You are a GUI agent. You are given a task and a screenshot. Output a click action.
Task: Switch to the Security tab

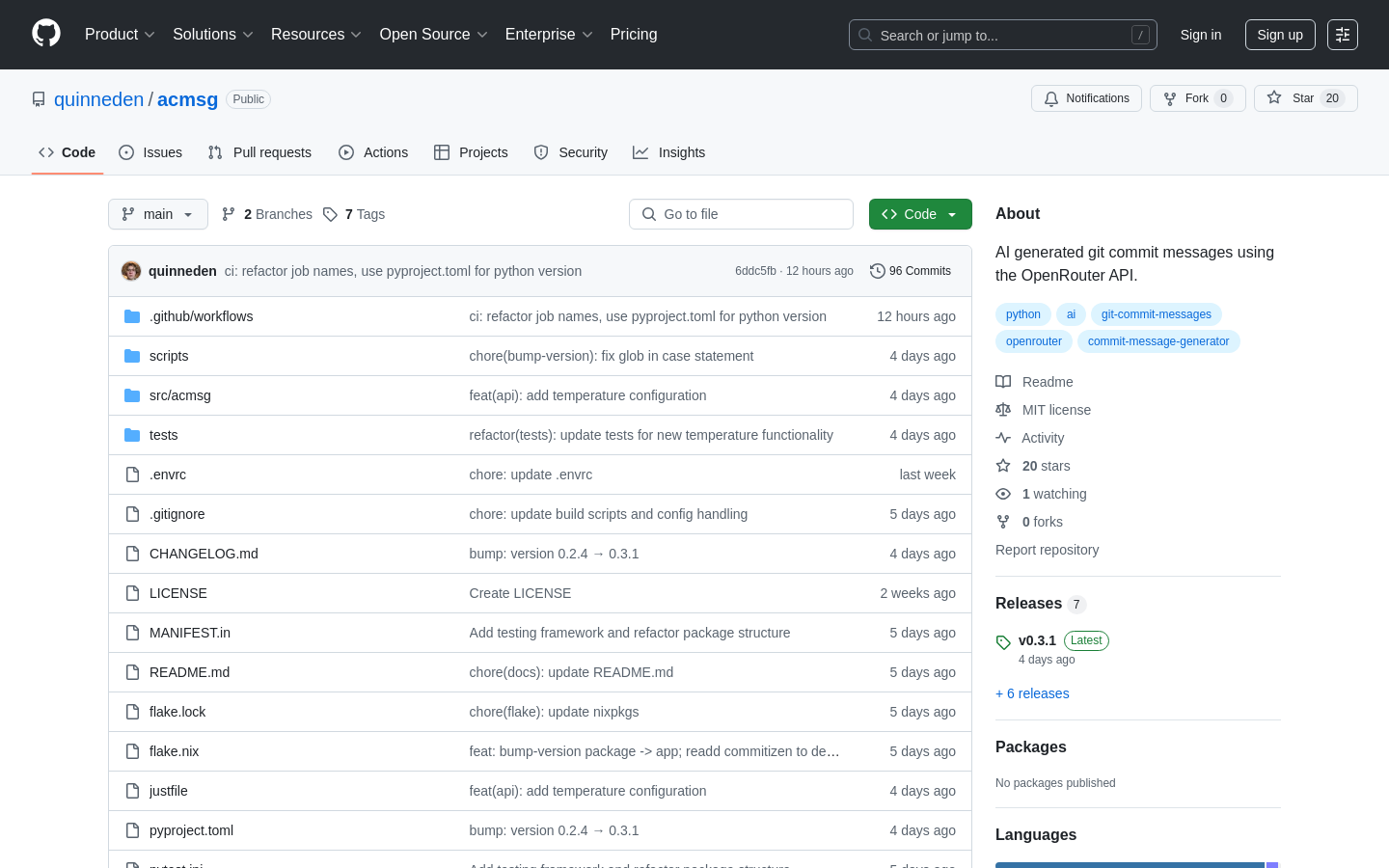click(x=571, y=152)
